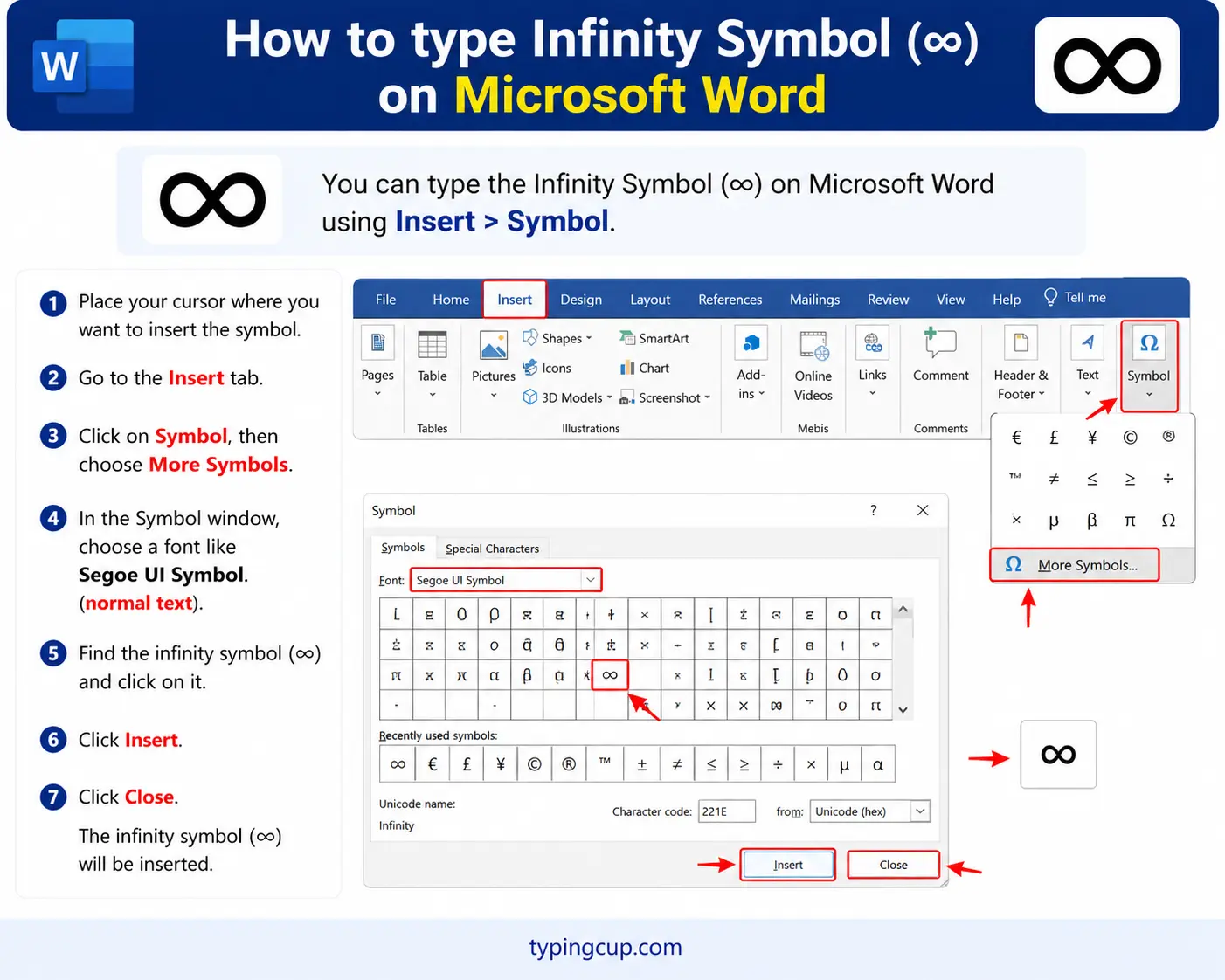This screenshot has height=980, width=1225.
Task: Open the File tab
Action: 385,300
